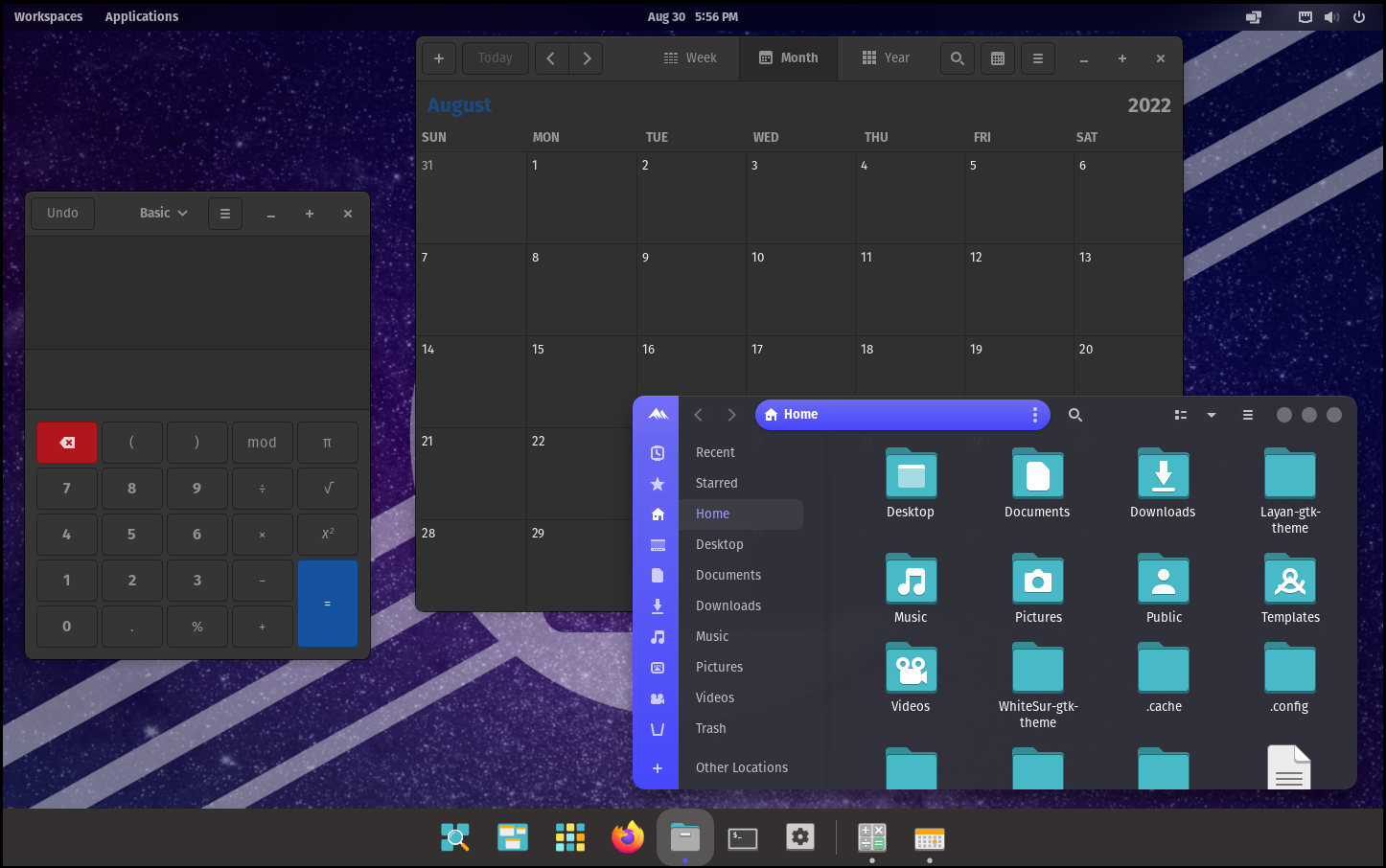
Task: Open Terminal from the dock
Action: click(743, 838)
